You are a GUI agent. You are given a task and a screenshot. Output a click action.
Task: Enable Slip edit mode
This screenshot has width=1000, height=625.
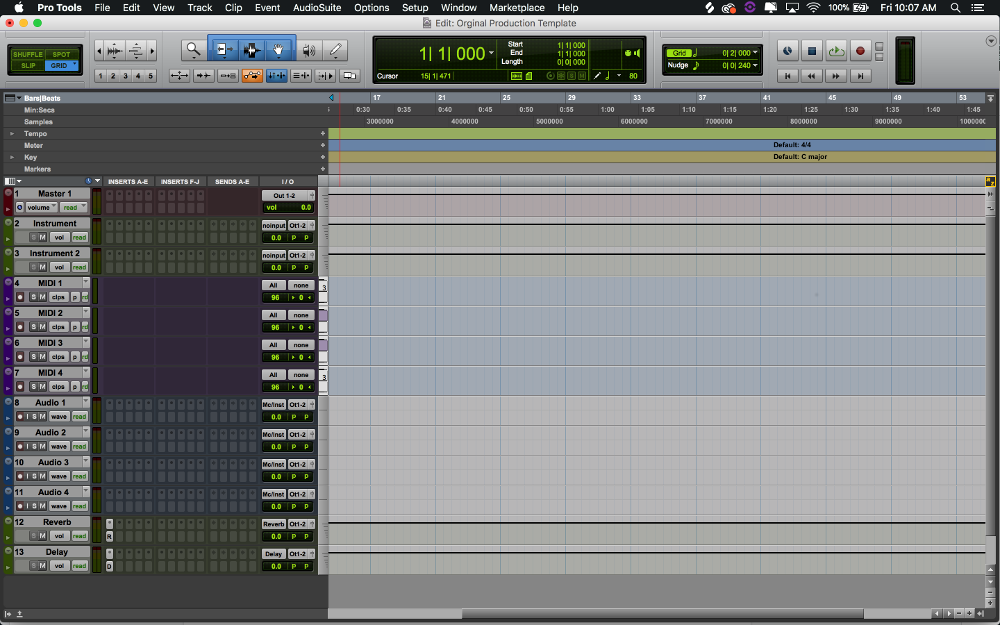point(27,66)
